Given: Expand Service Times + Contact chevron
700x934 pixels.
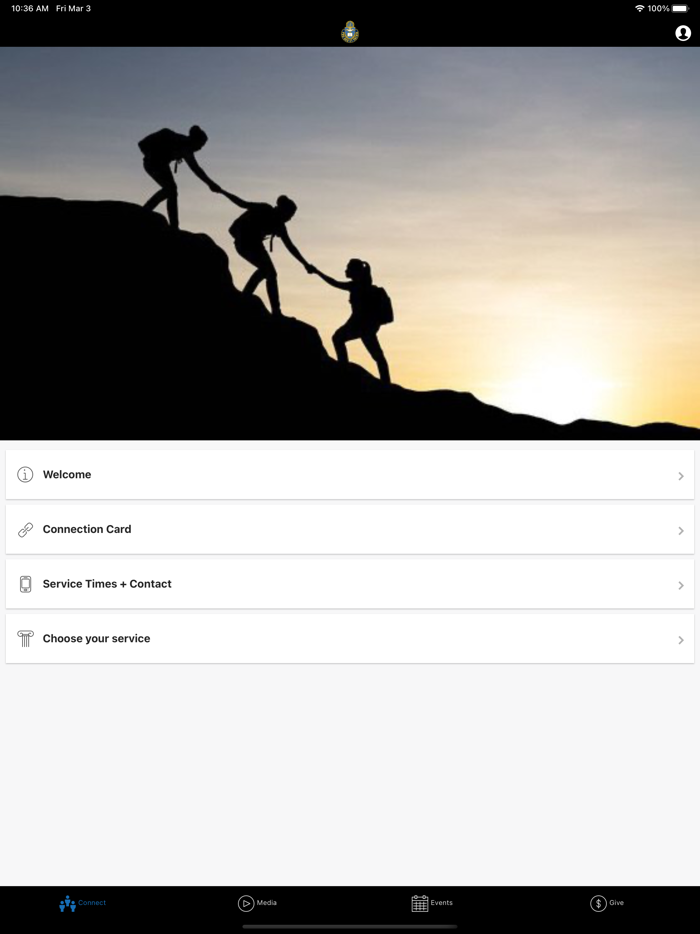Looking at the screenshot, I should (681, 586).
